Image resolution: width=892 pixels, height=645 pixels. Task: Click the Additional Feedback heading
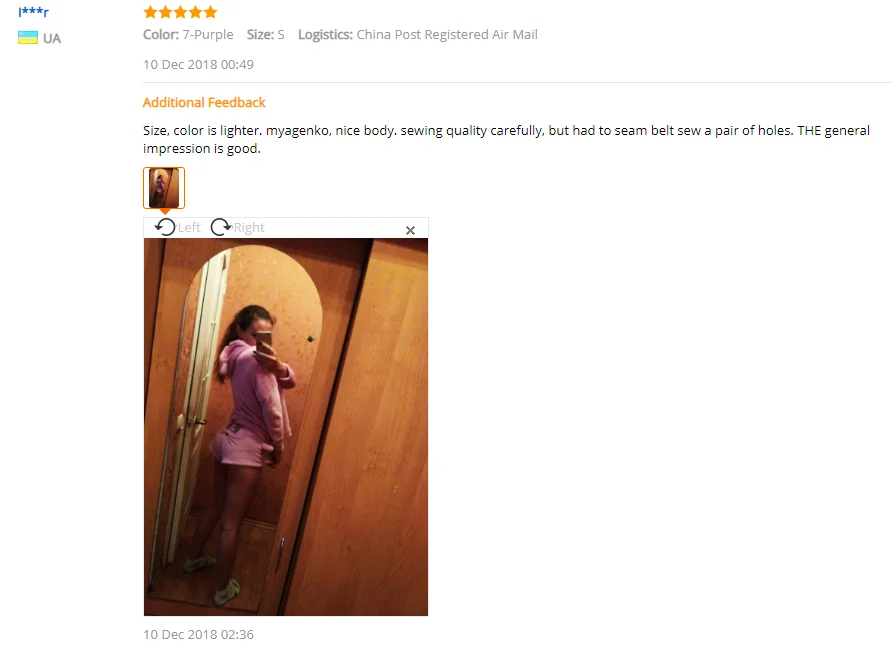pyautogui.click(x=204, y=102)
